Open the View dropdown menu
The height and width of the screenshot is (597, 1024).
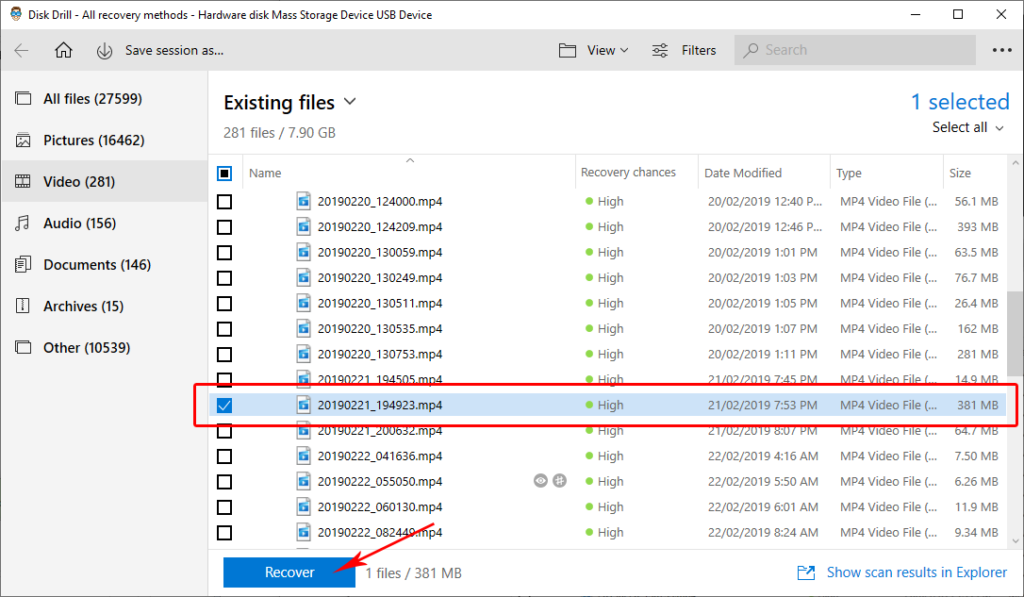click(x=594, y=50)
